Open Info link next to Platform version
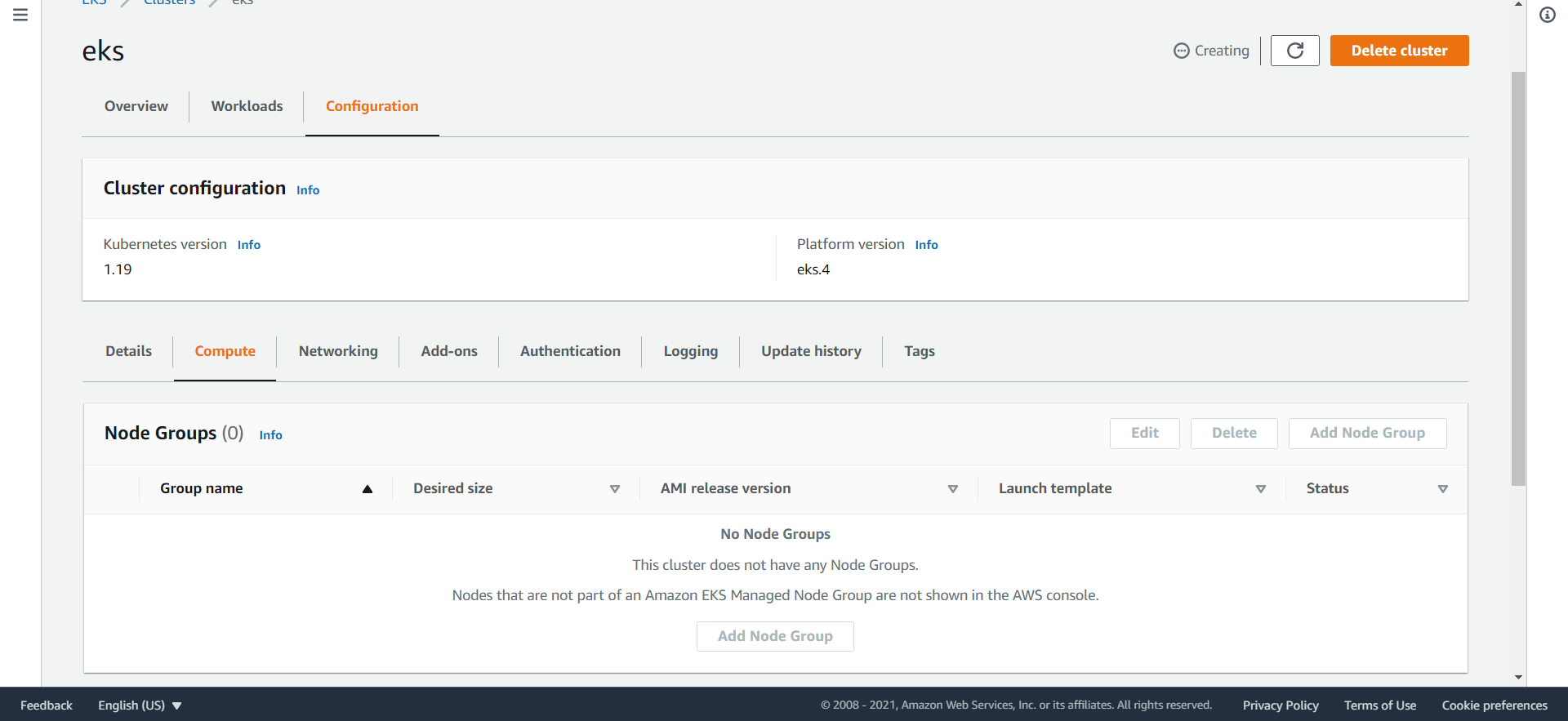This screenshot has height=721, width=1568. click(x=926, y=245)
